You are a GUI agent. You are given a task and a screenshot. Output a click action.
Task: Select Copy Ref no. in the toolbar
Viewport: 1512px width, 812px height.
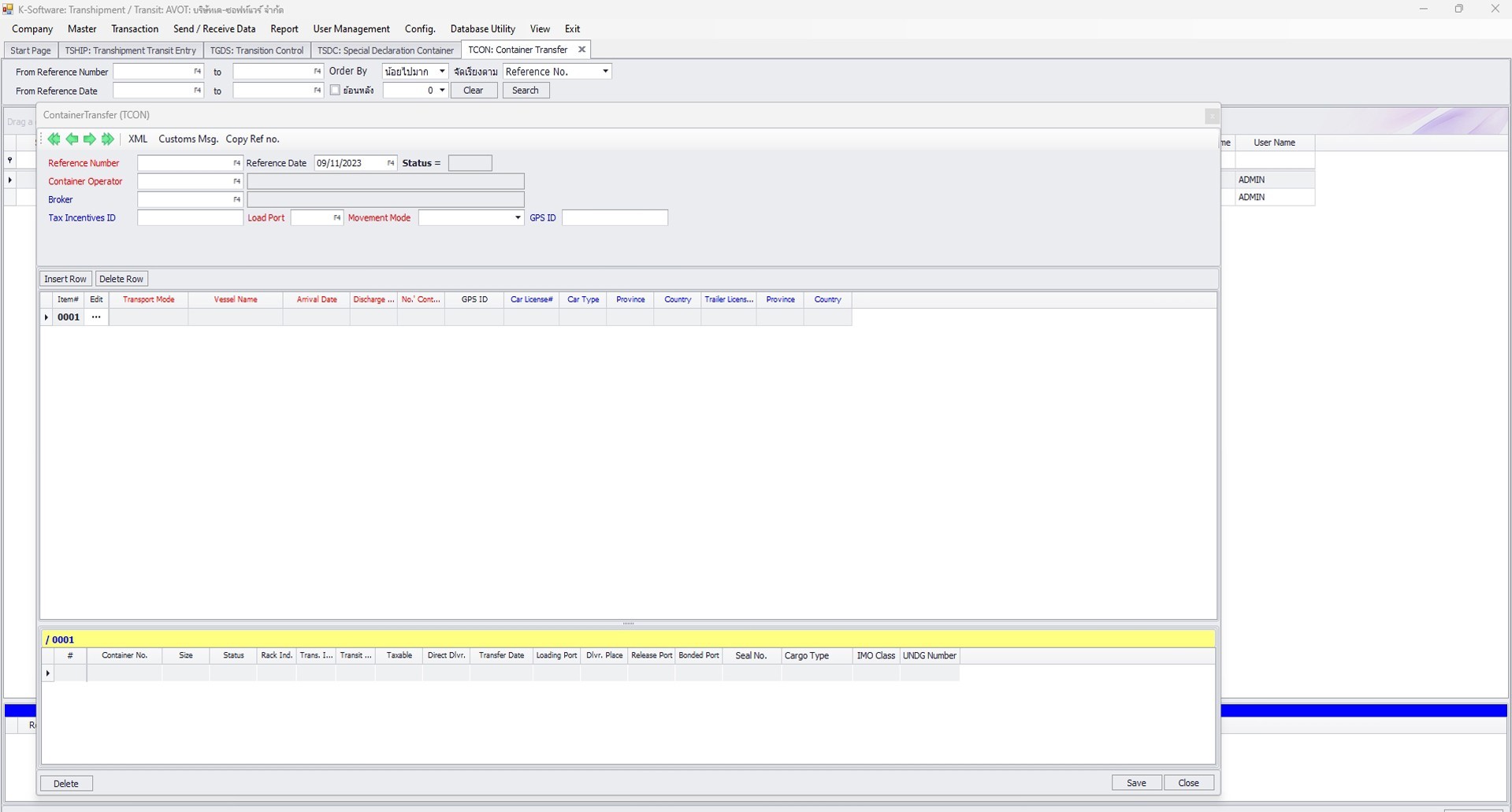click(252, 139)
